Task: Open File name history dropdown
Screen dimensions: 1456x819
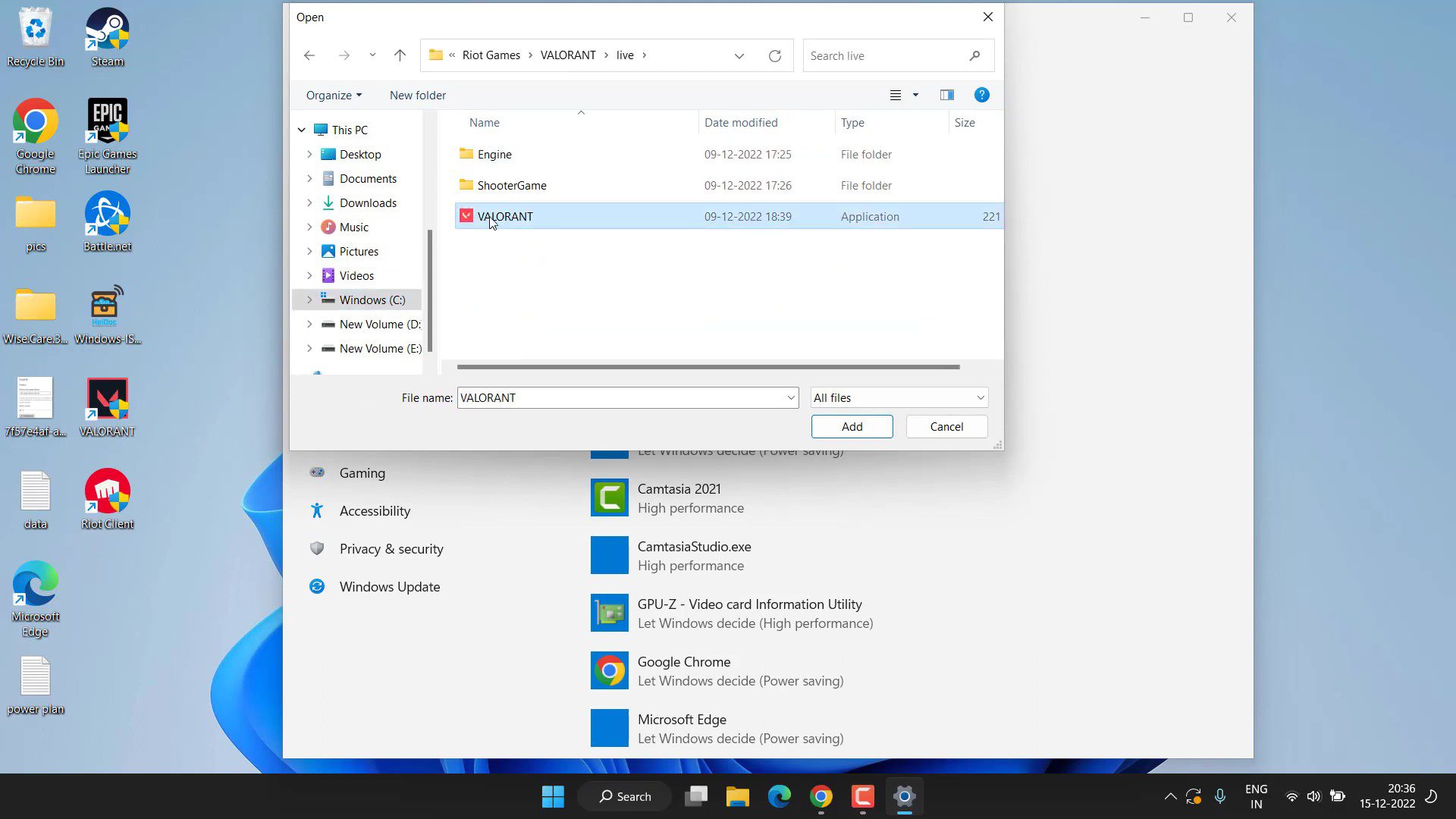Action: click(791, 398)
